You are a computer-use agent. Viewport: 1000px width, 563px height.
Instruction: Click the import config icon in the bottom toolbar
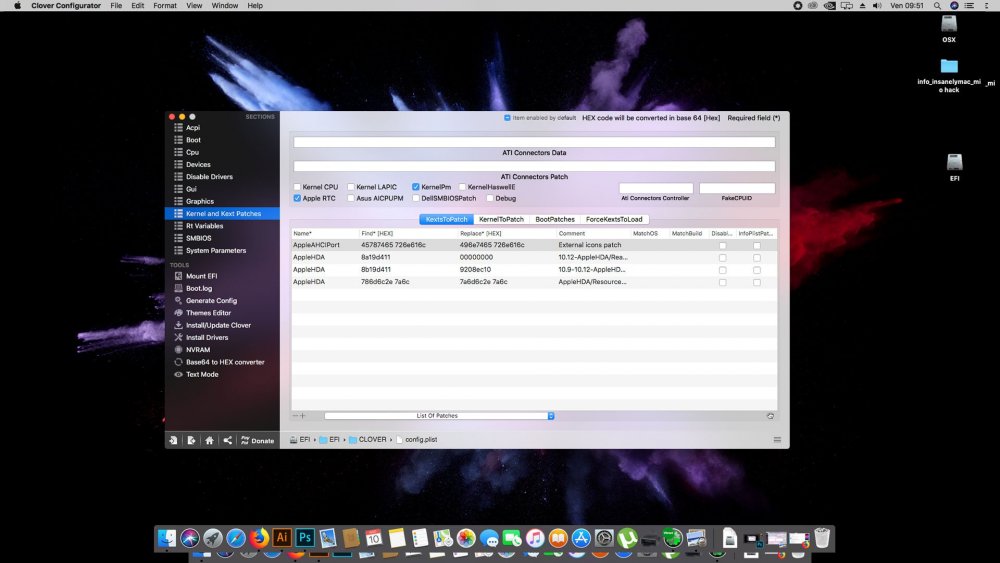pos(173,440)
